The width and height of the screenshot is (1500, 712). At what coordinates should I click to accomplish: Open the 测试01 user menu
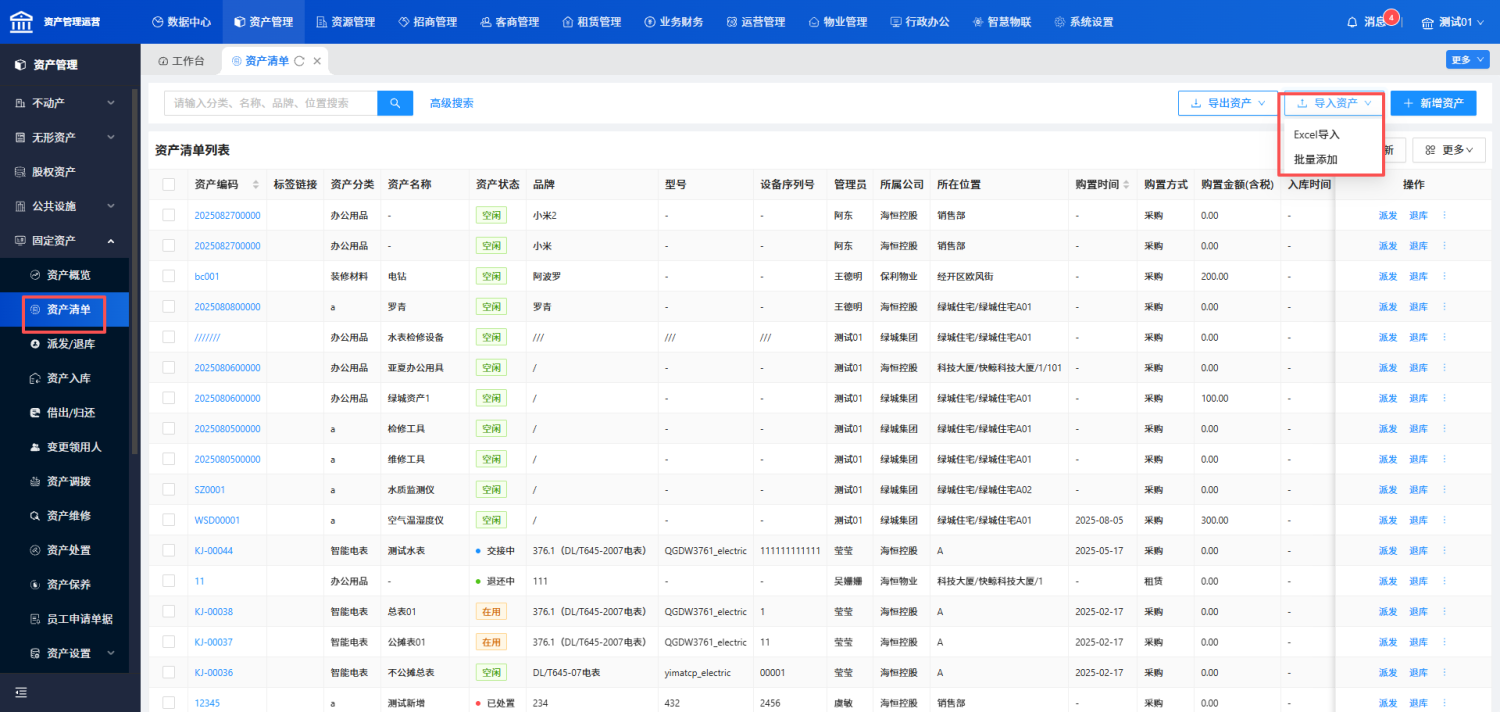pos(1453,22)
